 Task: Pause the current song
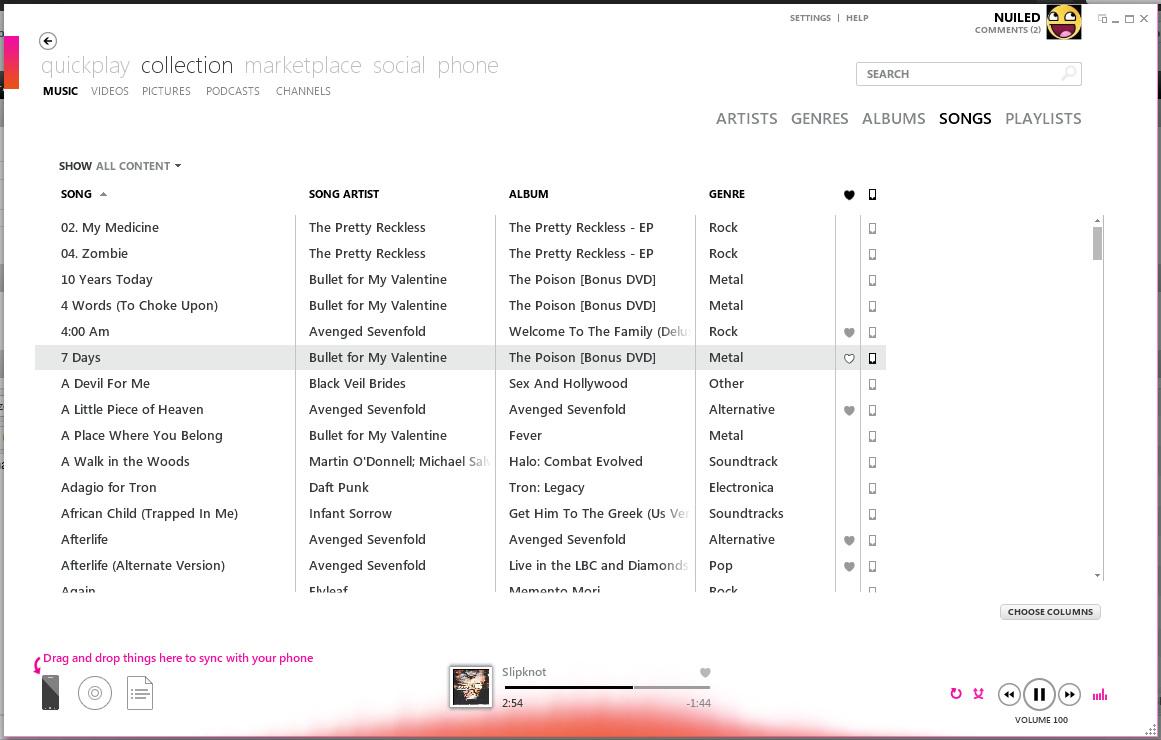[1039, 695]
